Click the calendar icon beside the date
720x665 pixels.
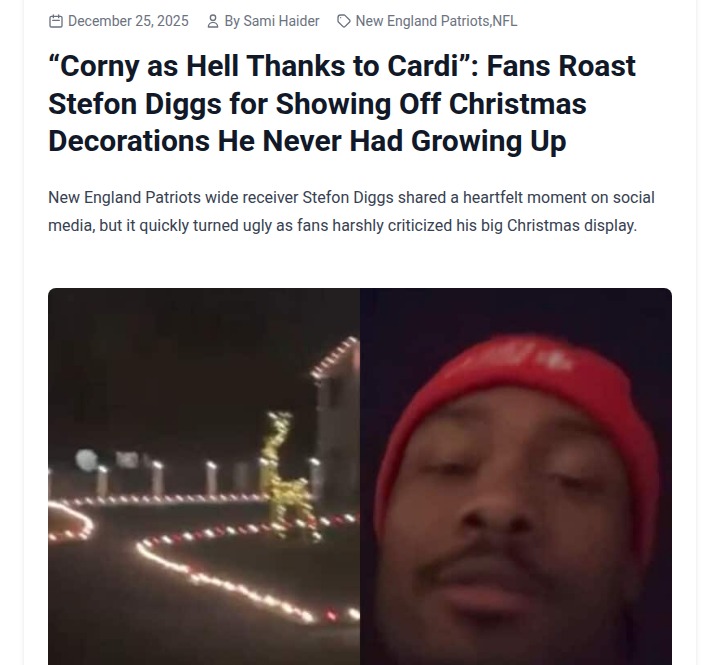click(56, 21)
